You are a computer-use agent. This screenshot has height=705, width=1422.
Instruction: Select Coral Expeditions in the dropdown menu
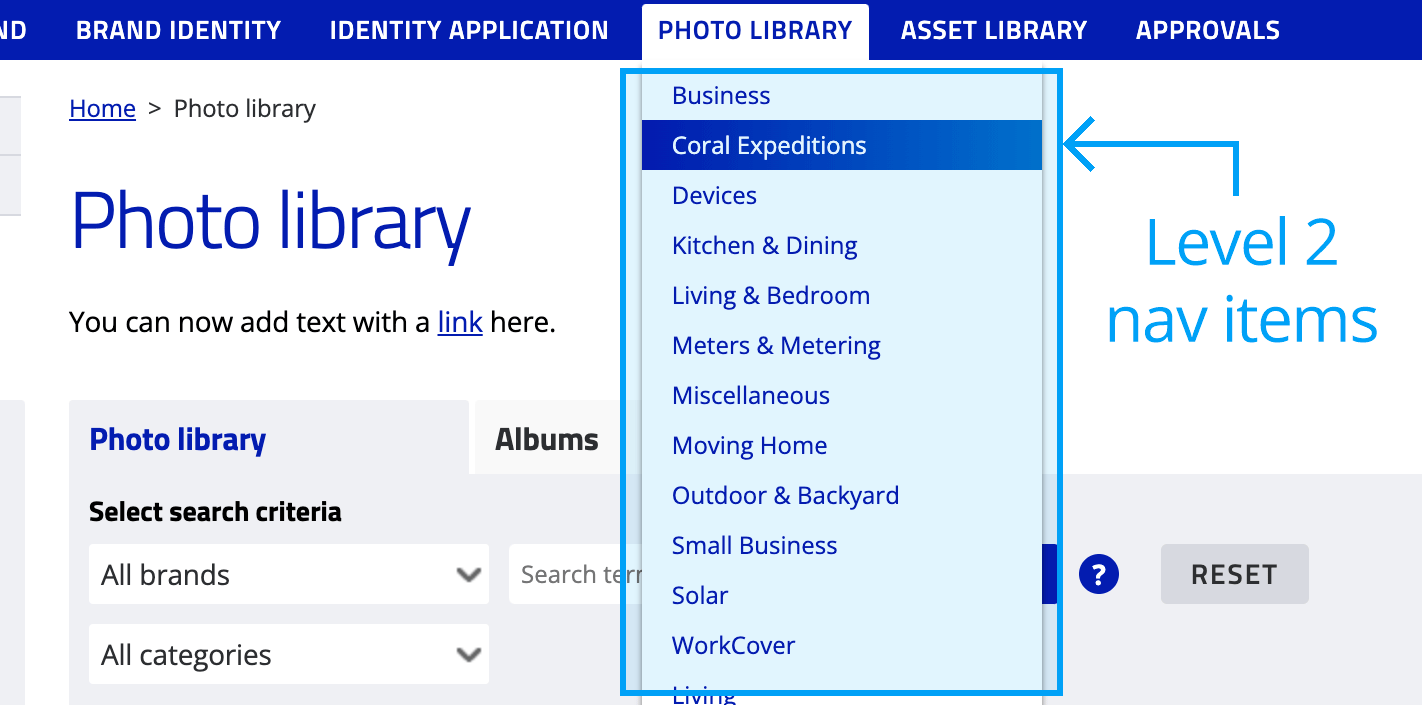tap(769, 145)
